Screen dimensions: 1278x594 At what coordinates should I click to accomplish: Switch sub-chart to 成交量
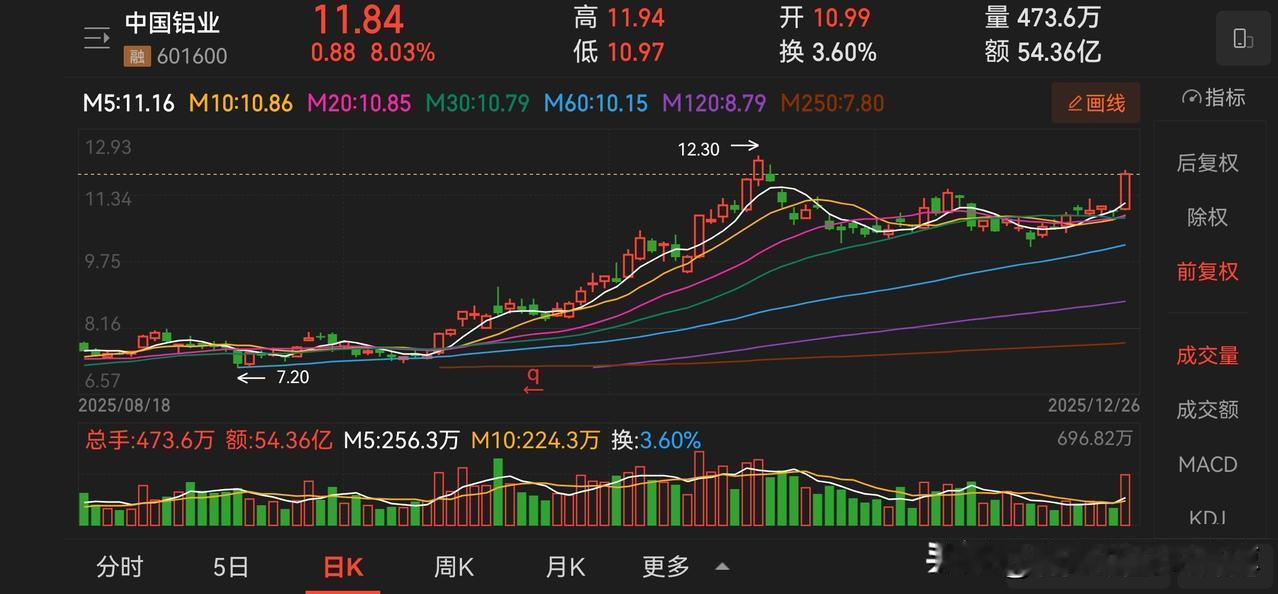click(x=1207, y=355)
